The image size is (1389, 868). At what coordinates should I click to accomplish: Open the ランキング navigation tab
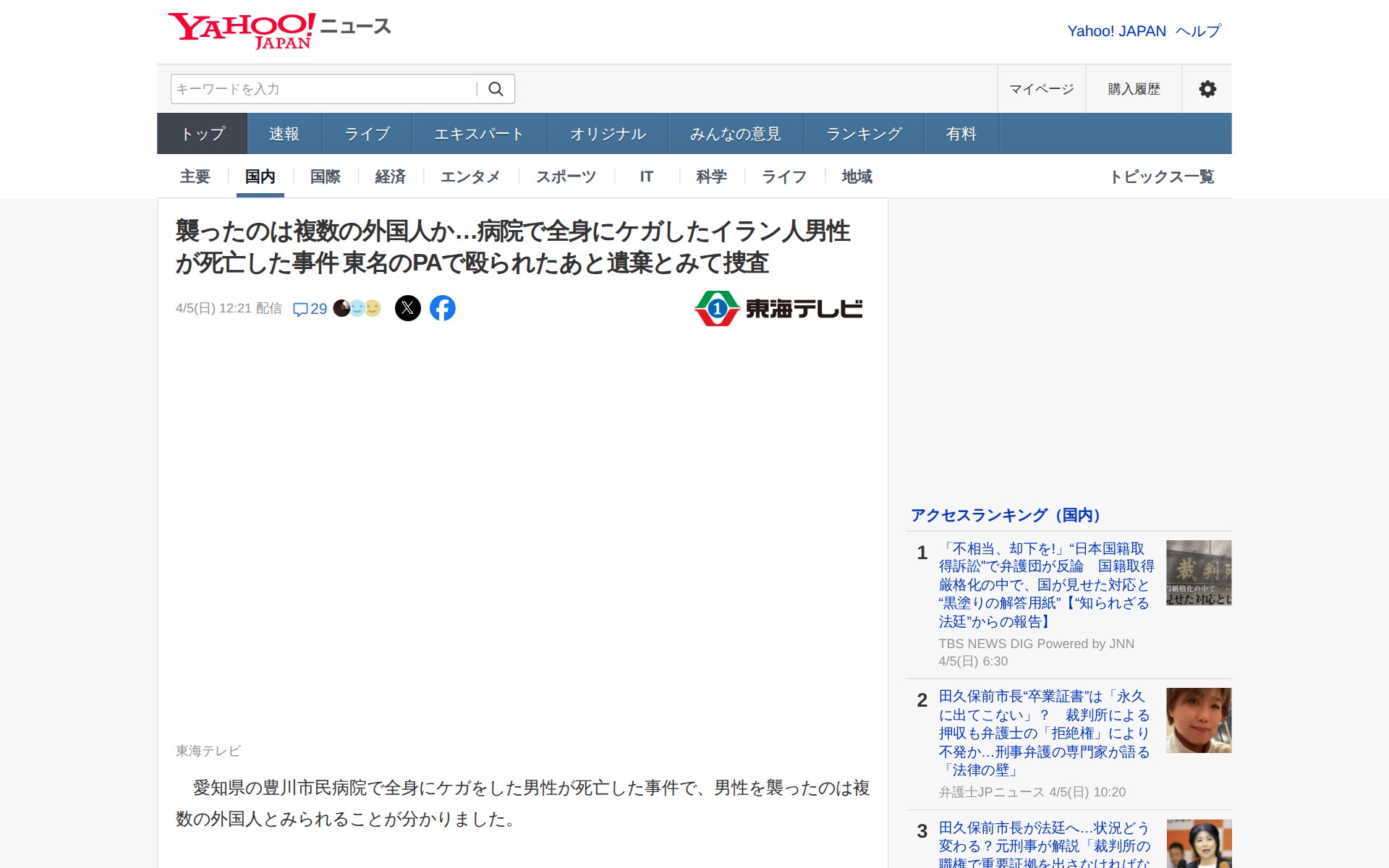click(x=863, y=133)
